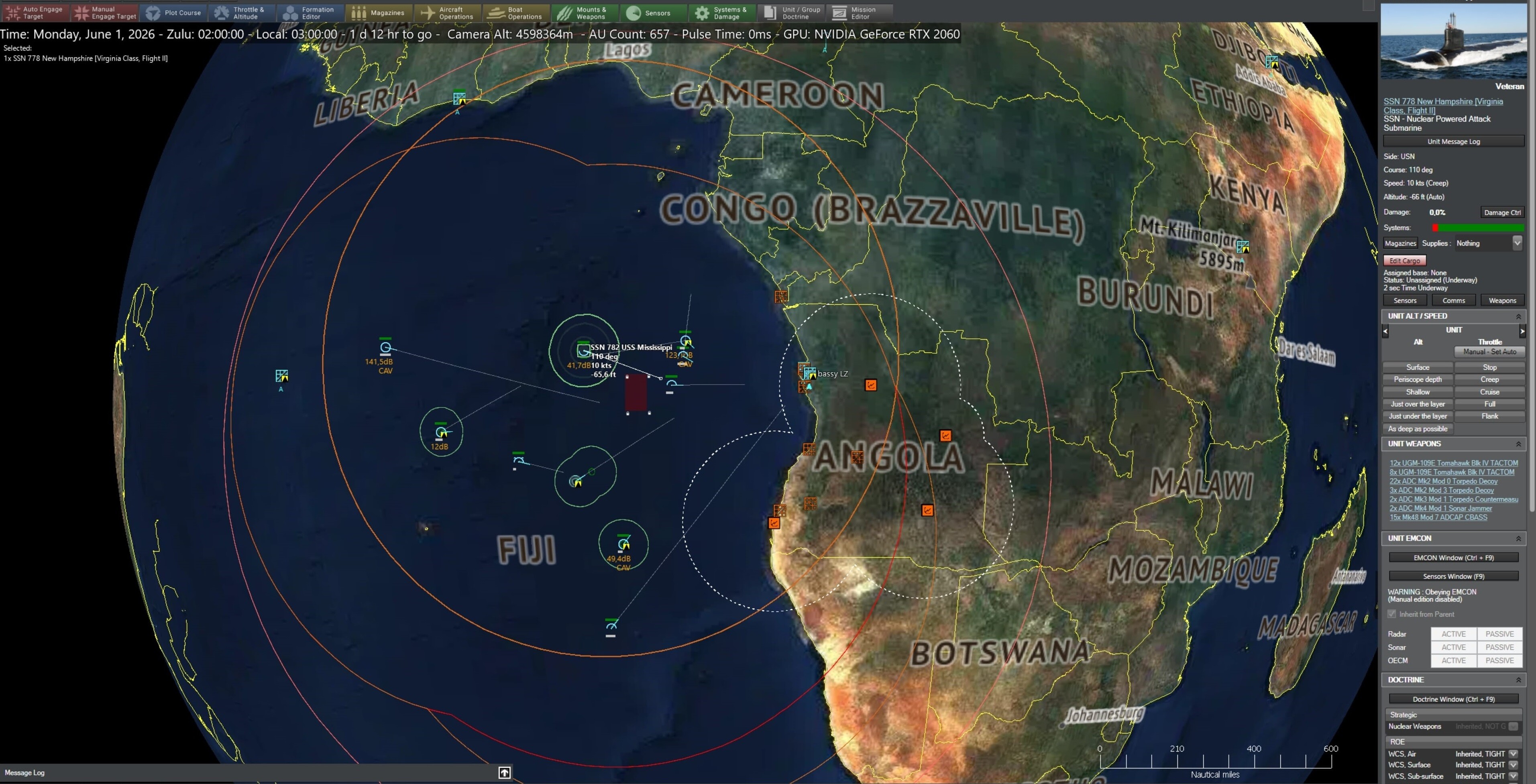Click the Edit Cargo button
This screenshot has height=784, width=1536.
click(x=1404, y=260)
